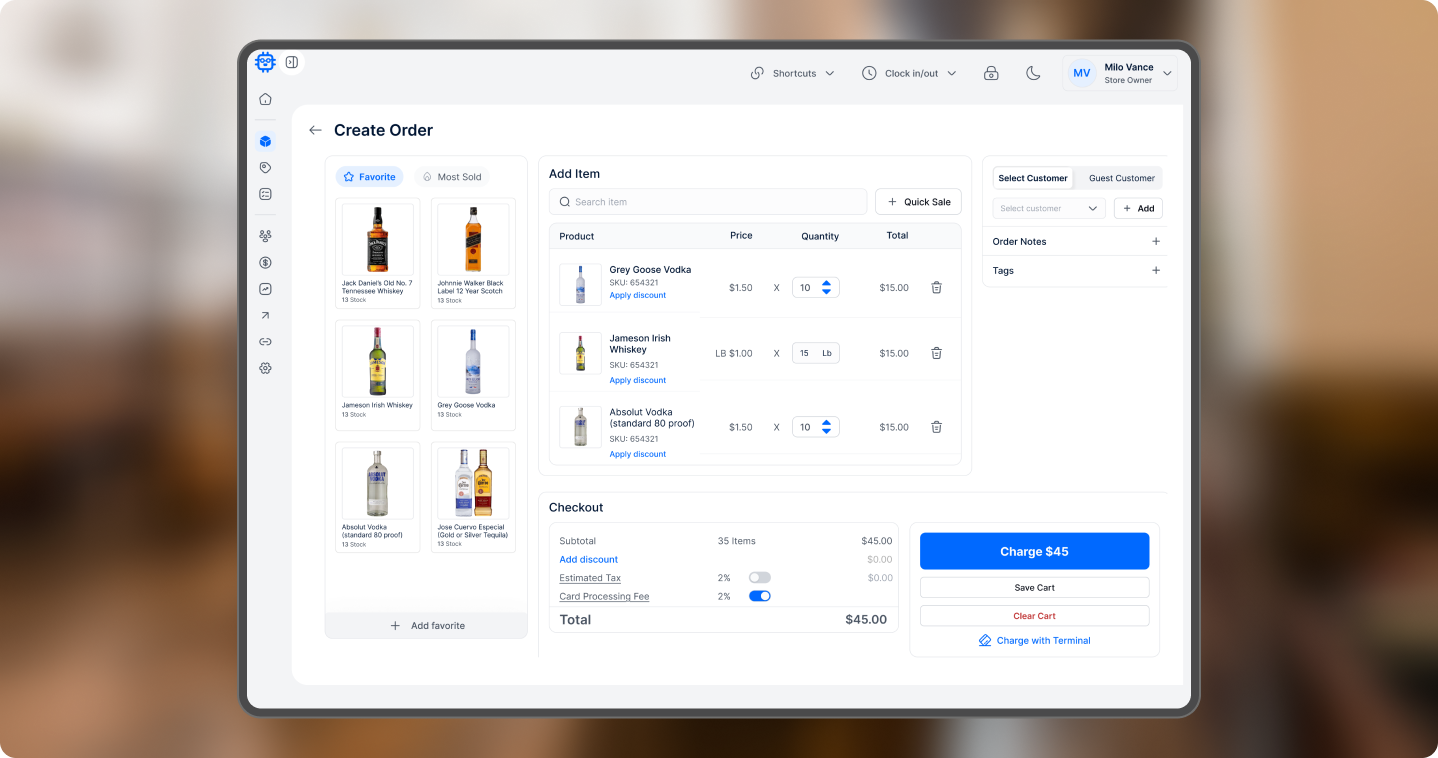1438x758 pixels.
Task: Click the dollar sign sidebar icon
Action: (x=265, y=263)
